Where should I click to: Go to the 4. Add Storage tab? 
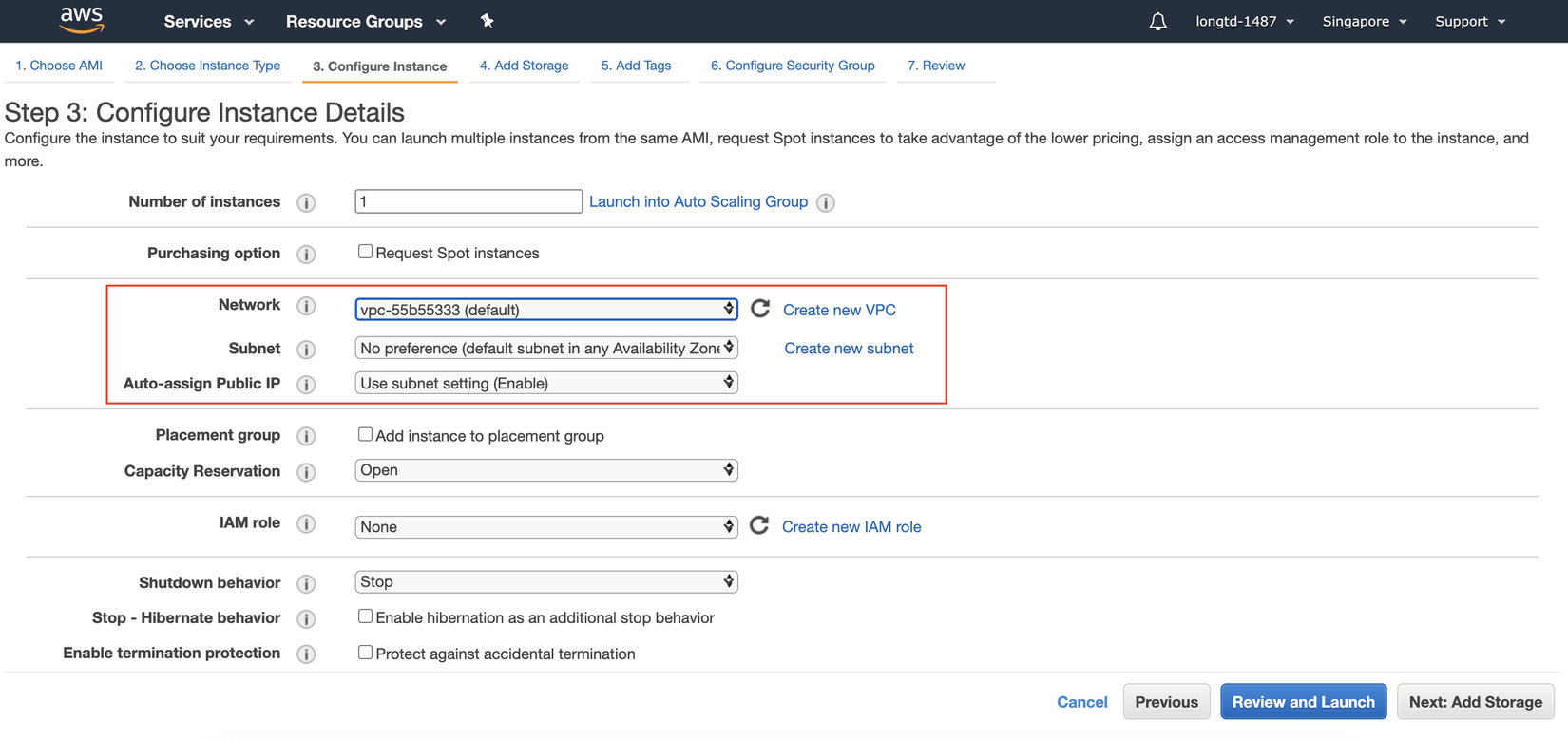(x=524, y=66)
